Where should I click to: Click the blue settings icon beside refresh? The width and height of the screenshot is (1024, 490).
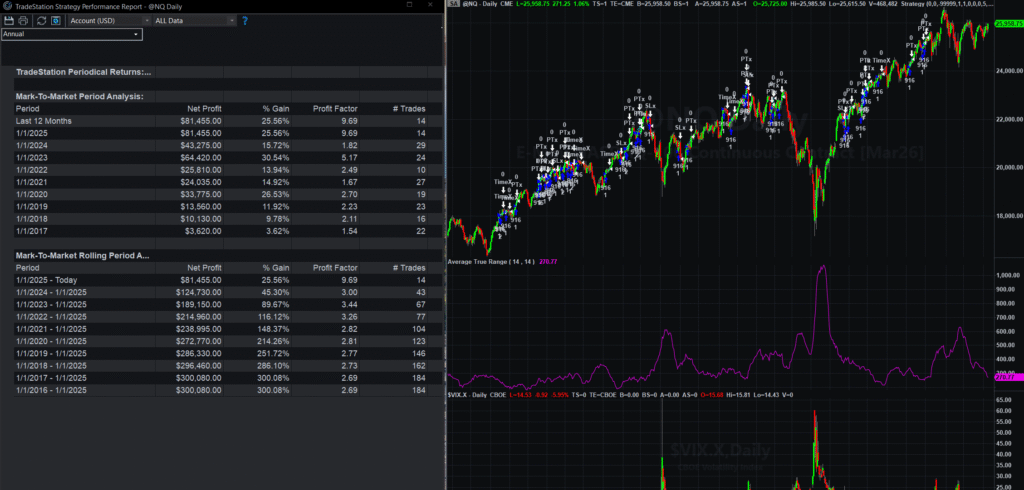click(x=55, y=20)
